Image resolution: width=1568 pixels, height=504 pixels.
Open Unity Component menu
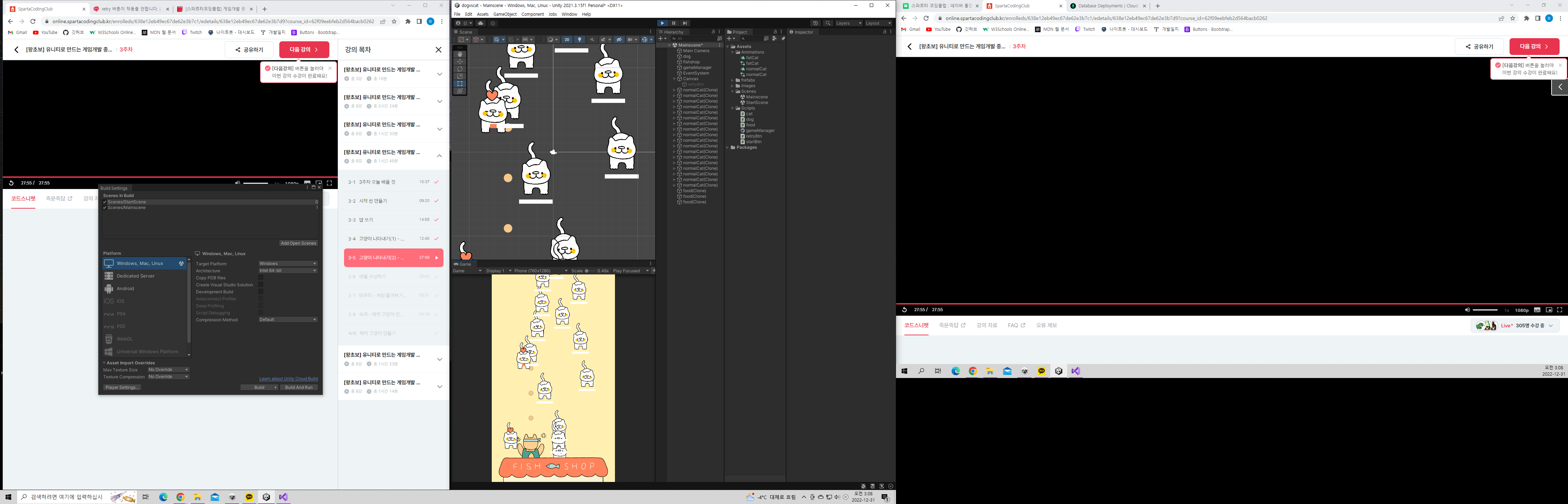point(533,14)
